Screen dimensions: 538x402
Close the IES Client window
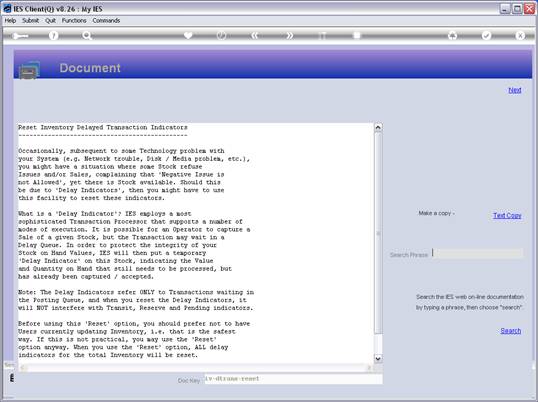(529, 9)
